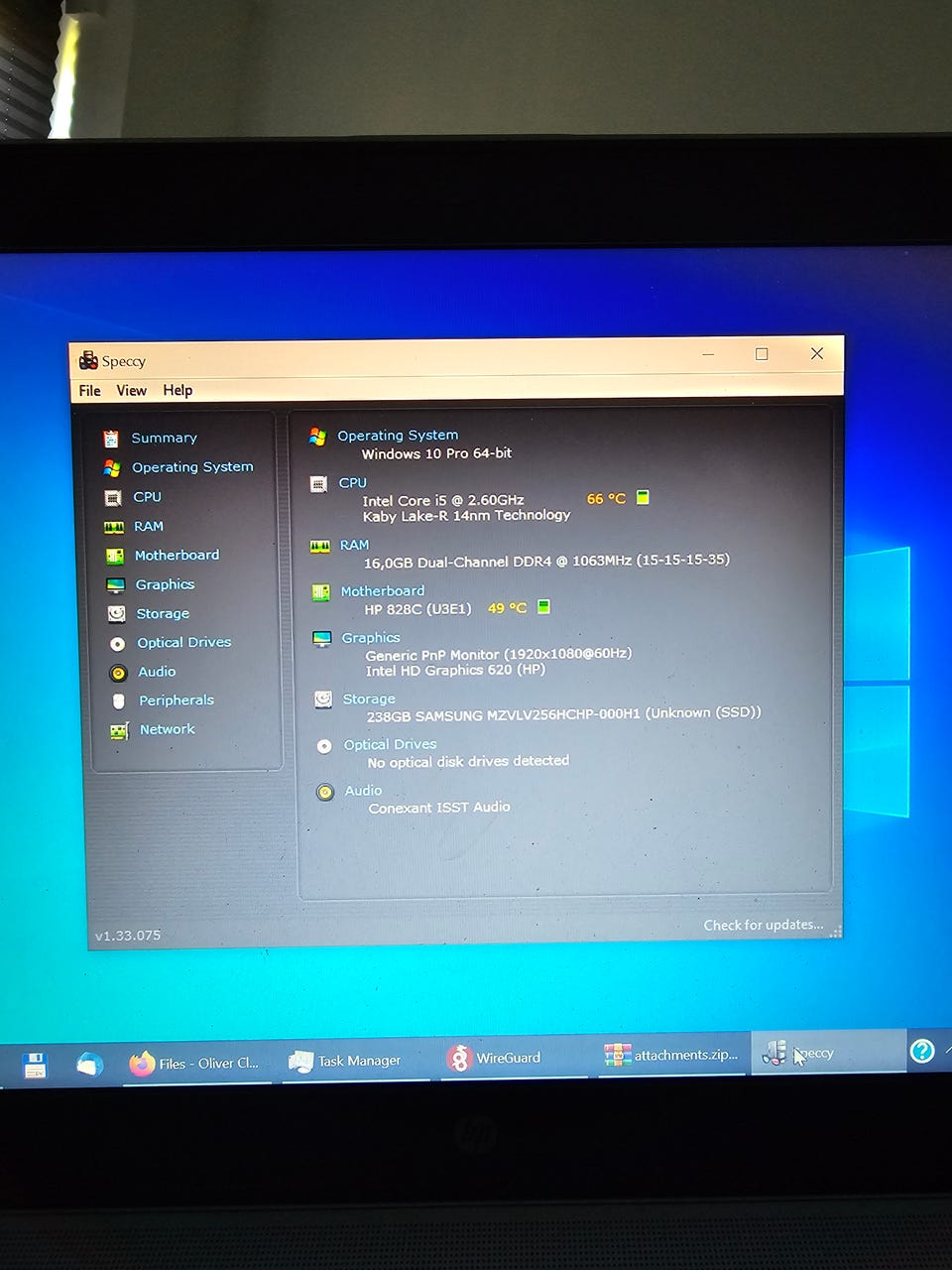Click the floppy disk icon in taskbar

[x=35, y=1066]
